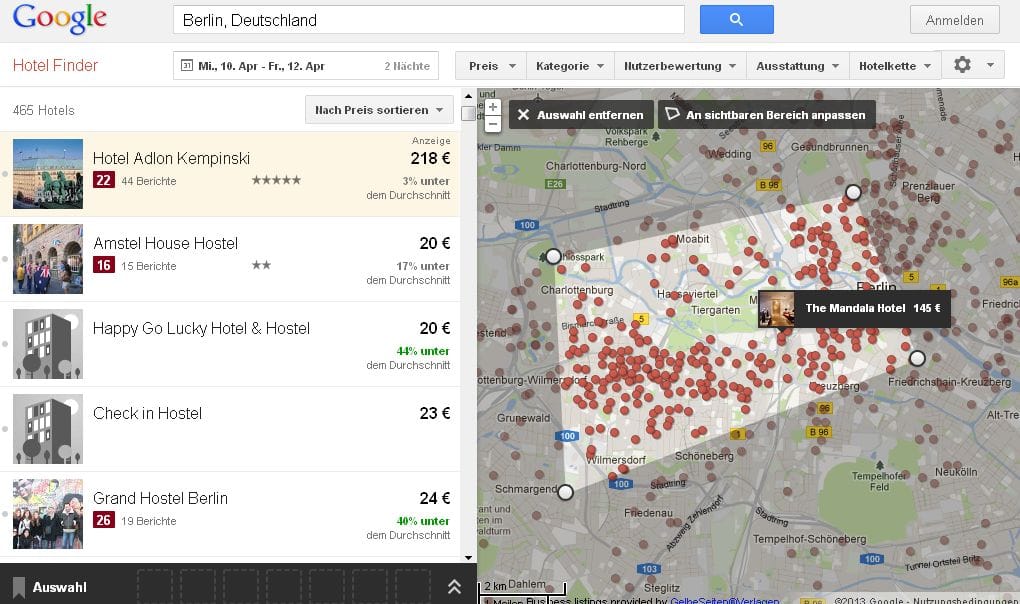Click the two-star rating of Amstel House
The image size is (1020, 604).
pyautogui.click(x=262, y=265)
